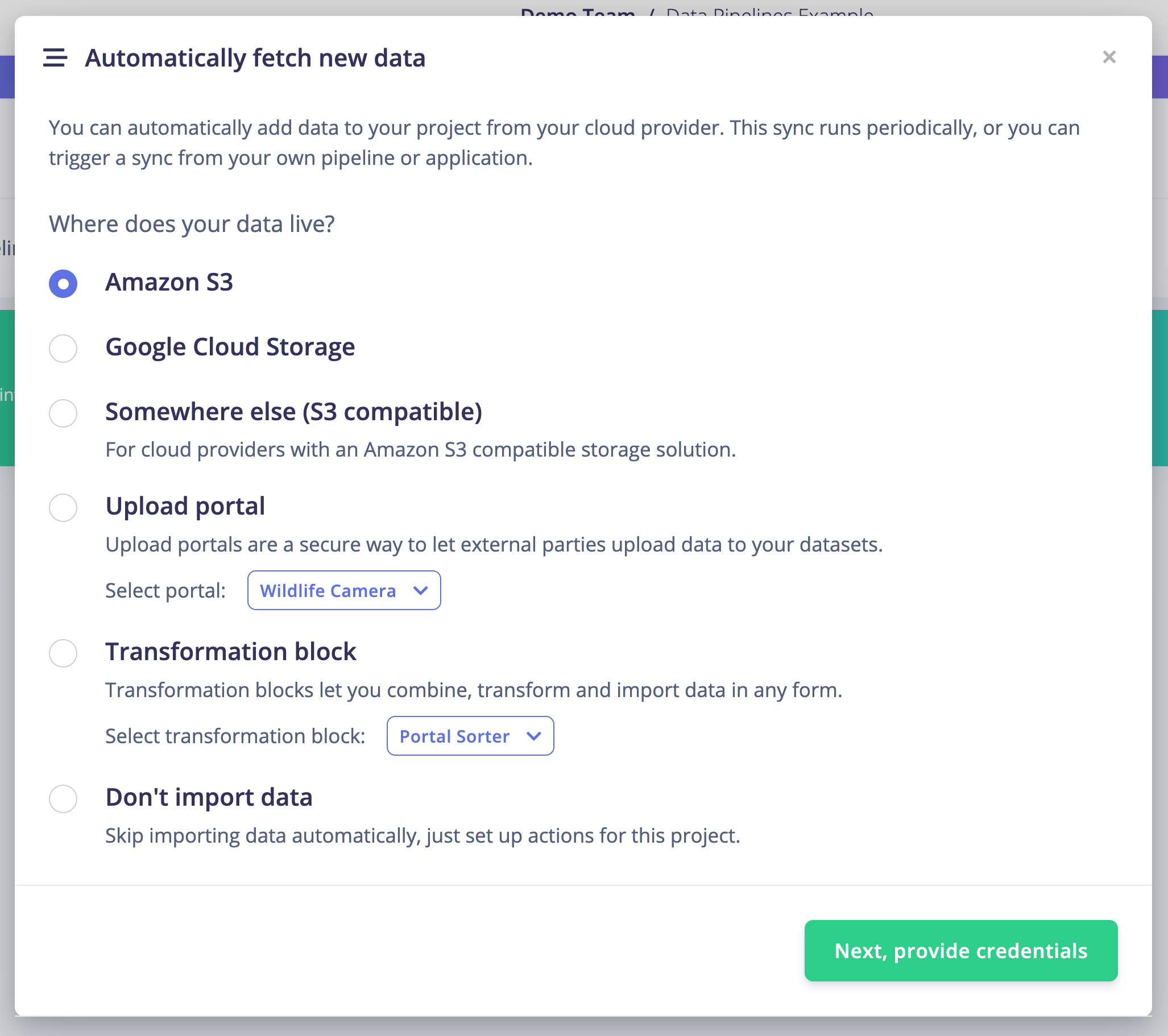Click the Upload portal heading label

coord(185,506)
